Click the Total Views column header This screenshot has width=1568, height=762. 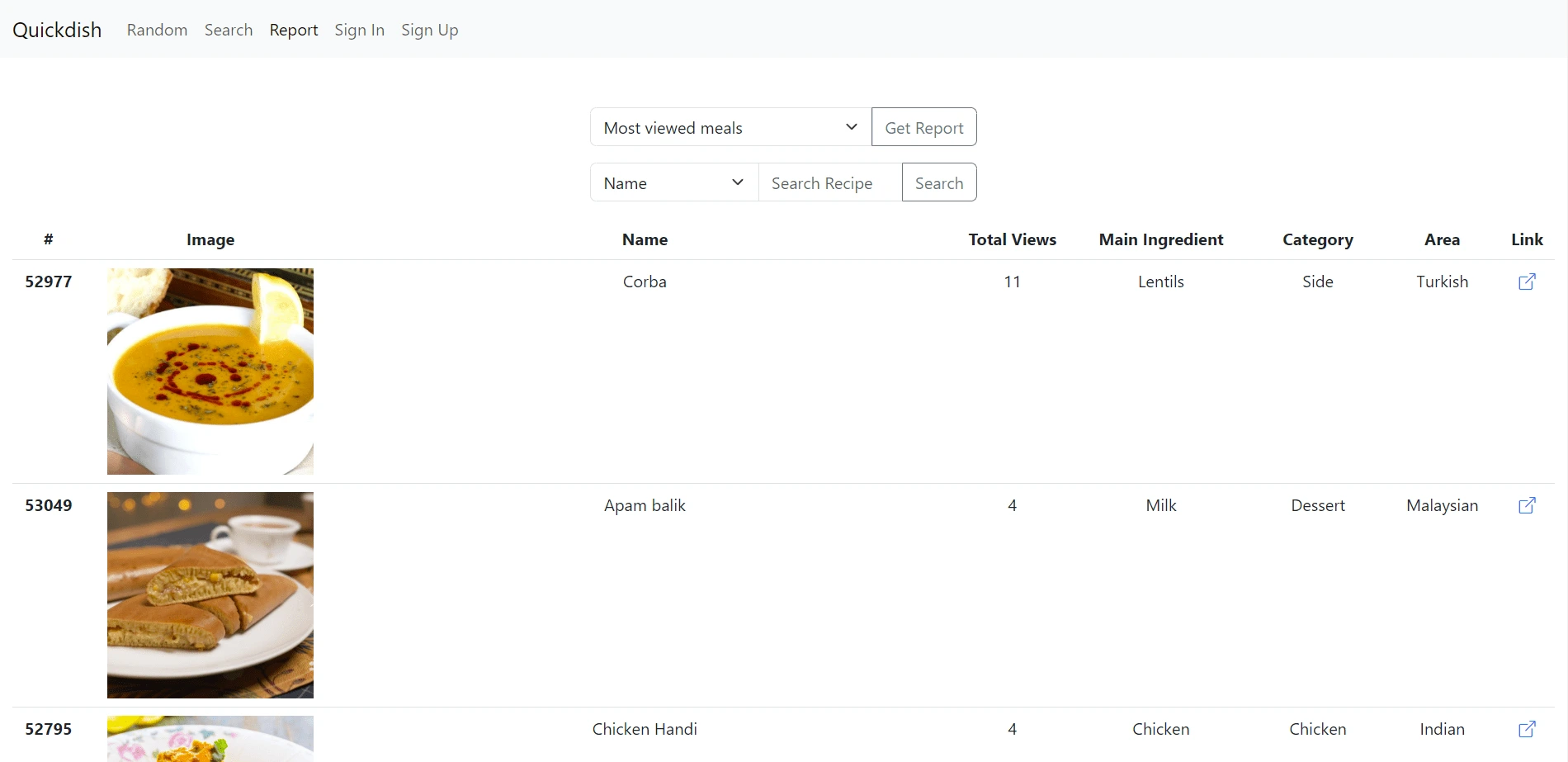click(1012, 239)
